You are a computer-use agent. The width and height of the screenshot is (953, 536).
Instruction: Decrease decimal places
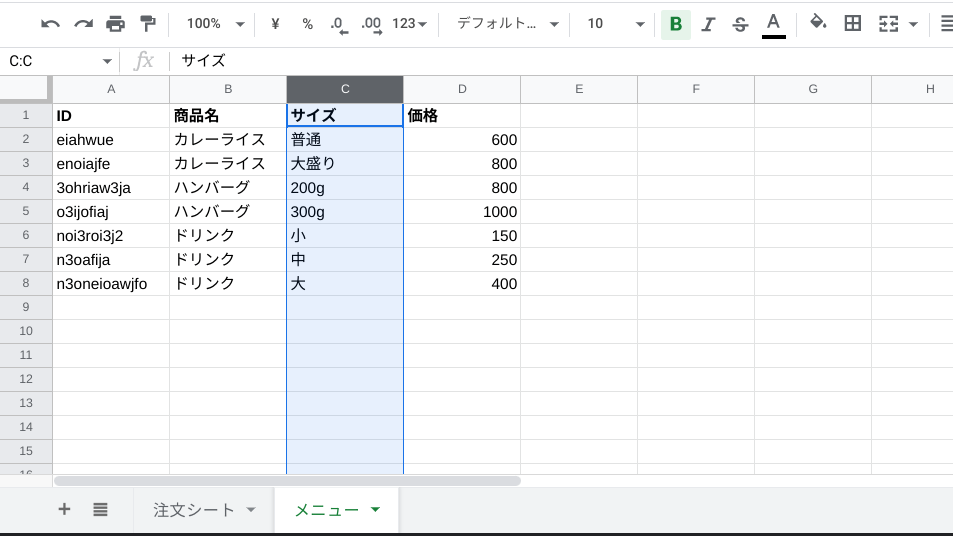(x=339, y=24)
